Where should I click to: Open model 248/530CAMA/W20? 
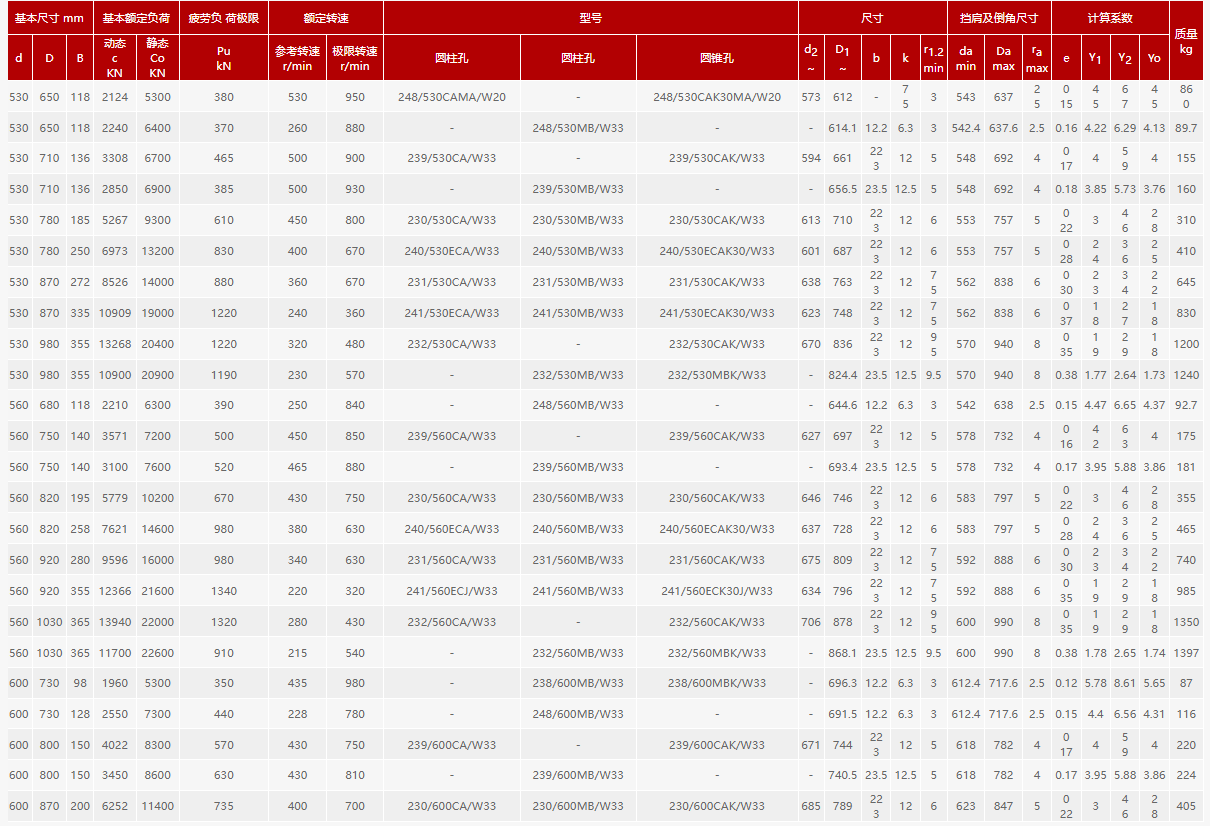point(452,97)
